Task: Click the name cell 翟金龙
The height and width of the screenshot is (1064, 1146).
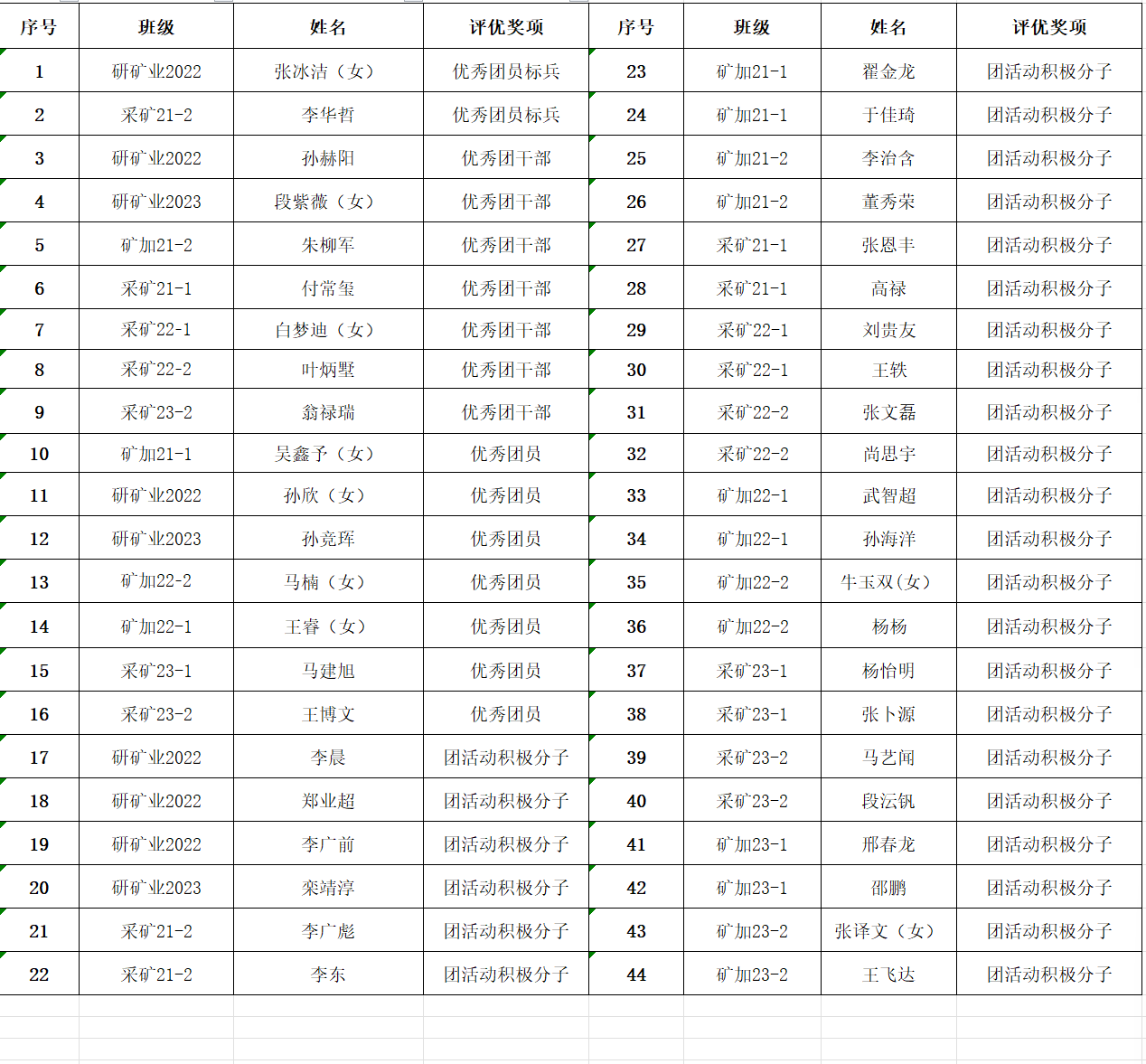Action: (x=888, y=71)
